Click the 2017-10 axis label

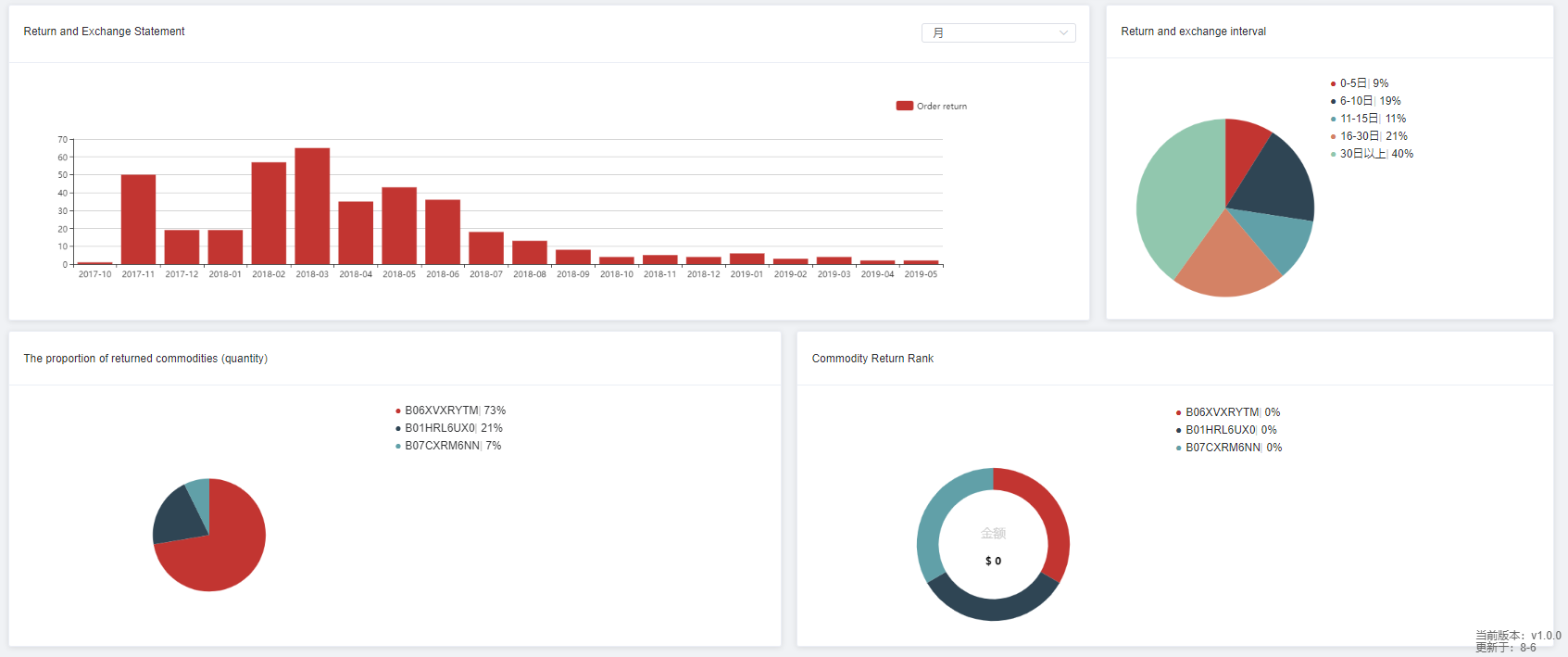pos(94,274)
